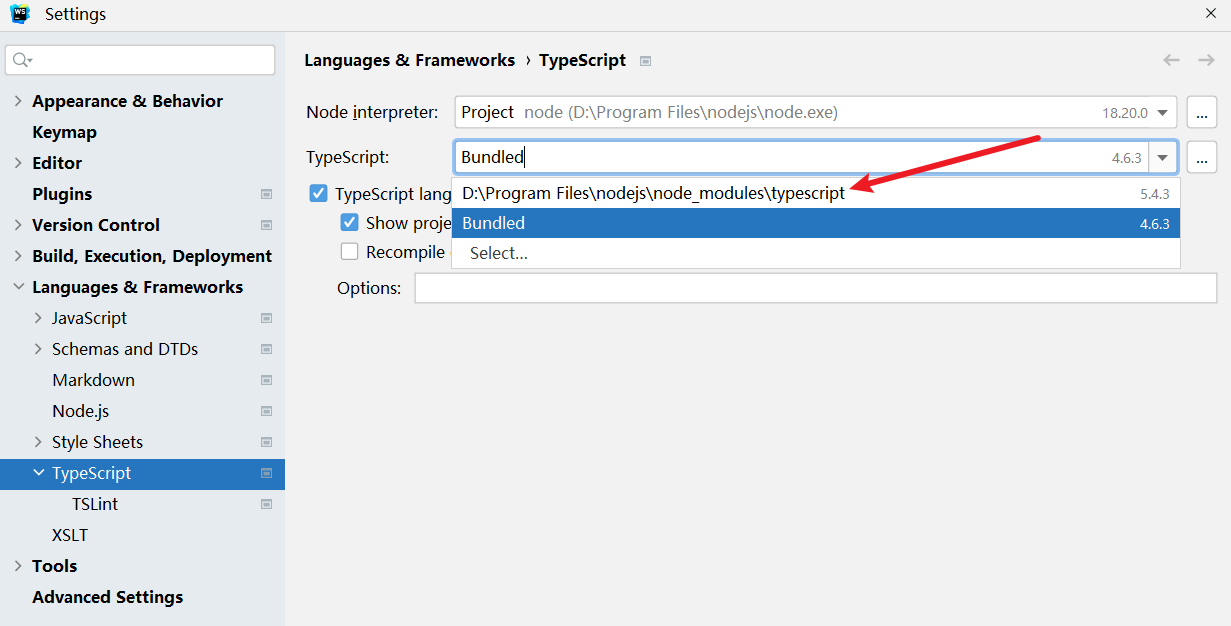Click the search magnifier icon in settings
The image size is (1231, 626).
tap(21, 60)
